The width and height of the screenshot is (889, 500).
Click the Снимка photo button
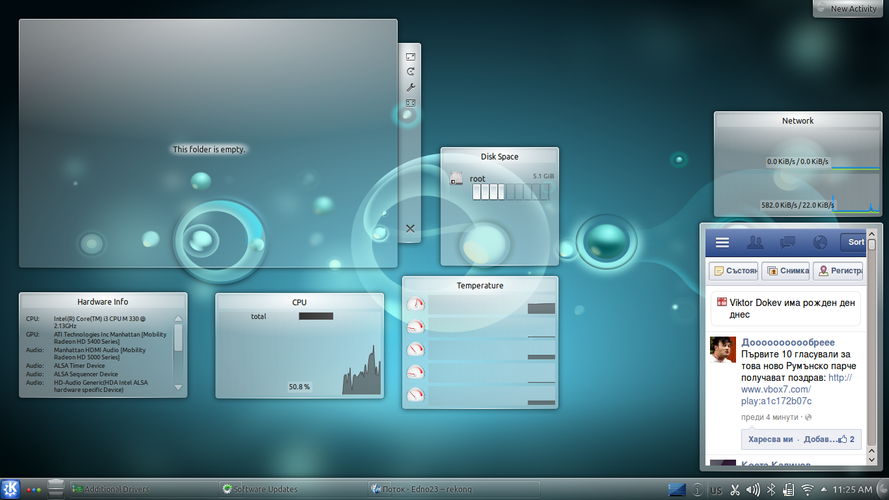coord(787,271)
